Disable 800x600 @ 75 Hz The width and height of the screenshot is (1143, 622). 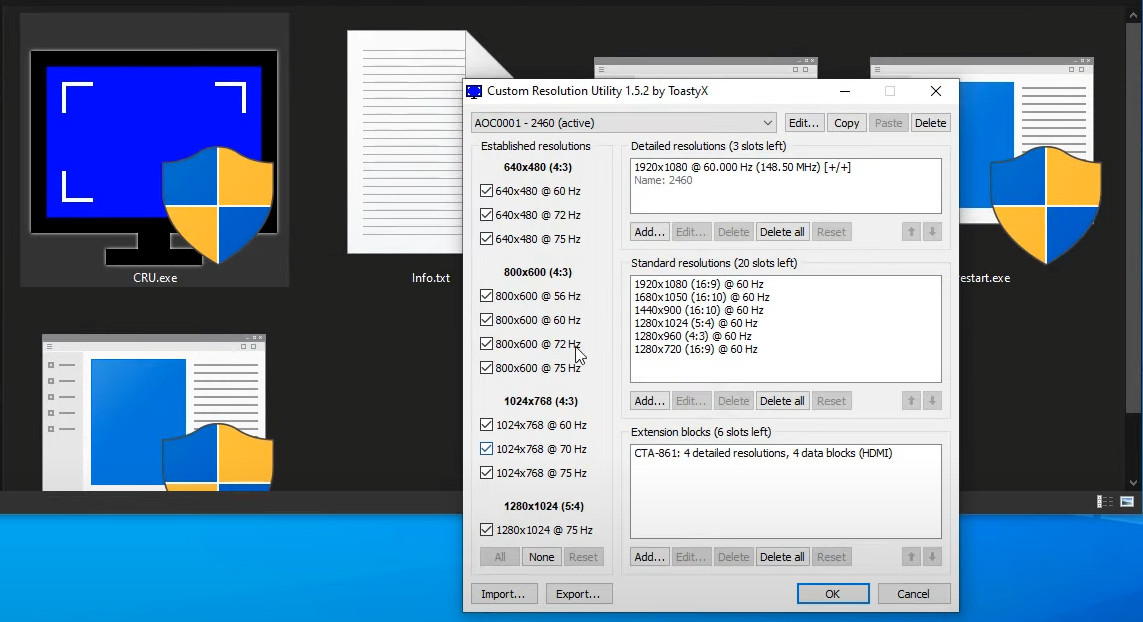[x=486, y=368]
